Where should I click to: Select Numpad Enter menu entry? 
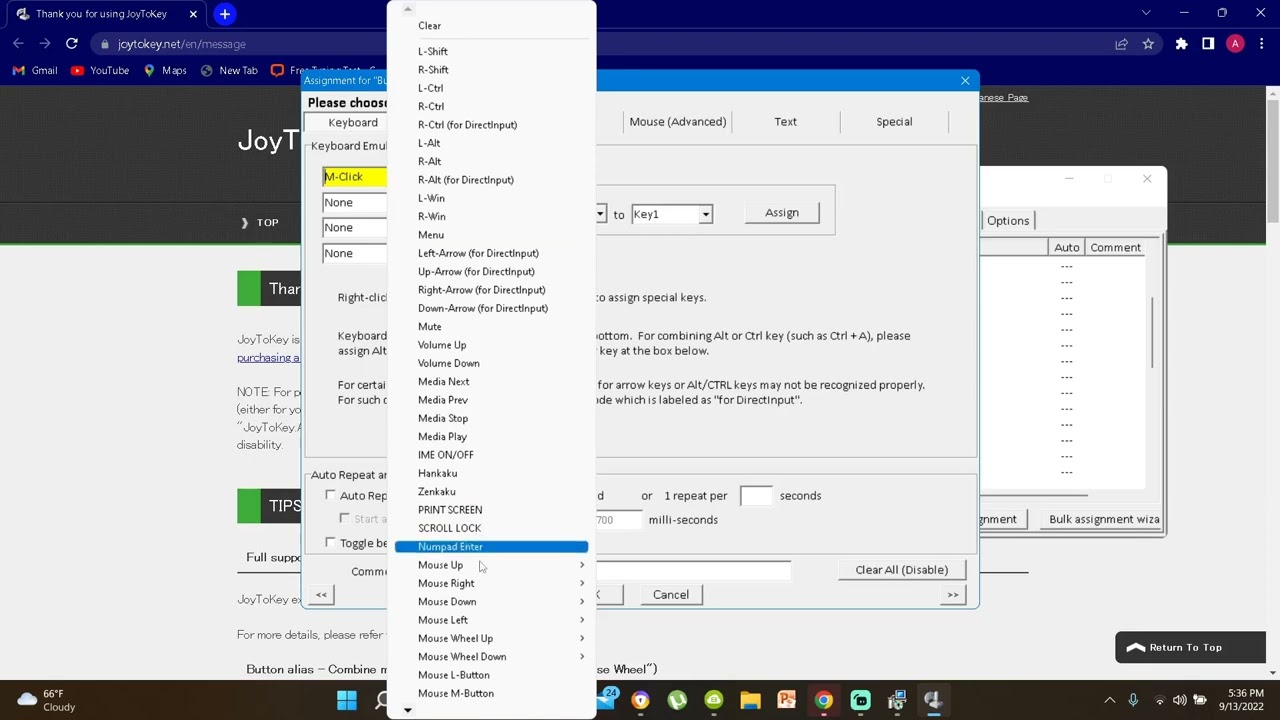491,547
